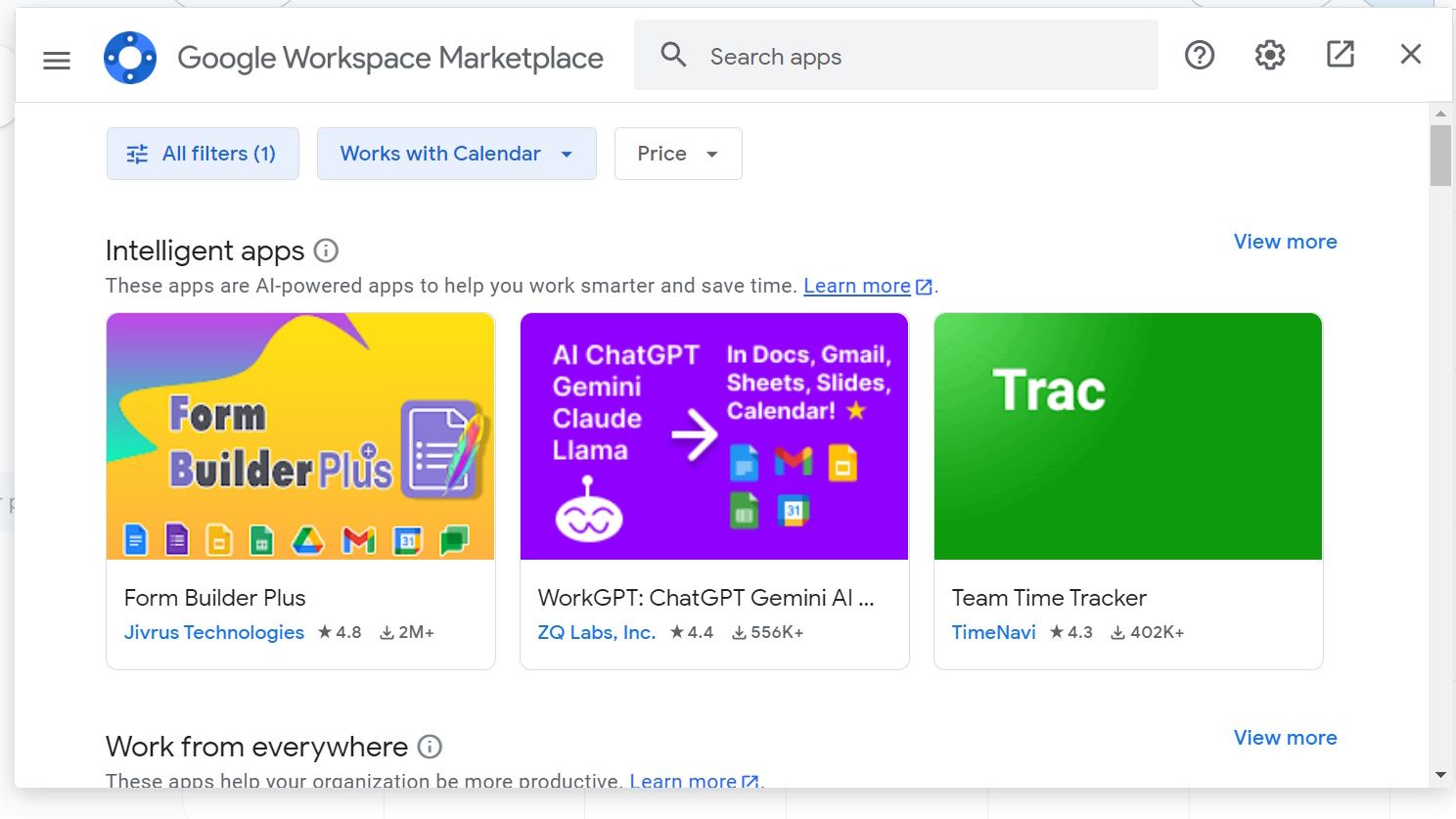Viewport: 1456px width, 819px height.
Task: Open the settings gear icon
Action: 1270,55
